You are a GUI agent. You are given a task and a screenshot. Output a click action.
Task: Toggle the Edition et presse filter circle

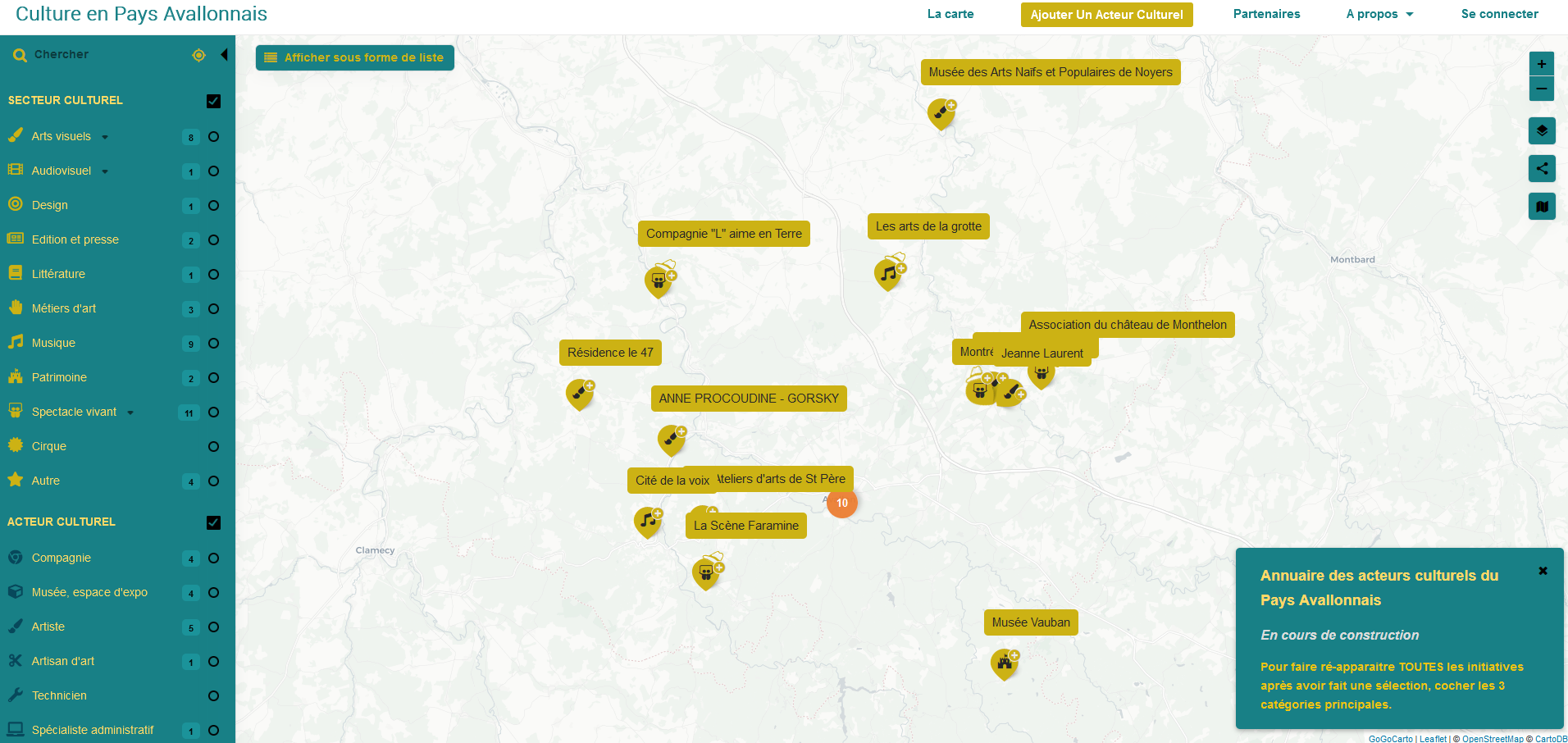tap(213, 240)
